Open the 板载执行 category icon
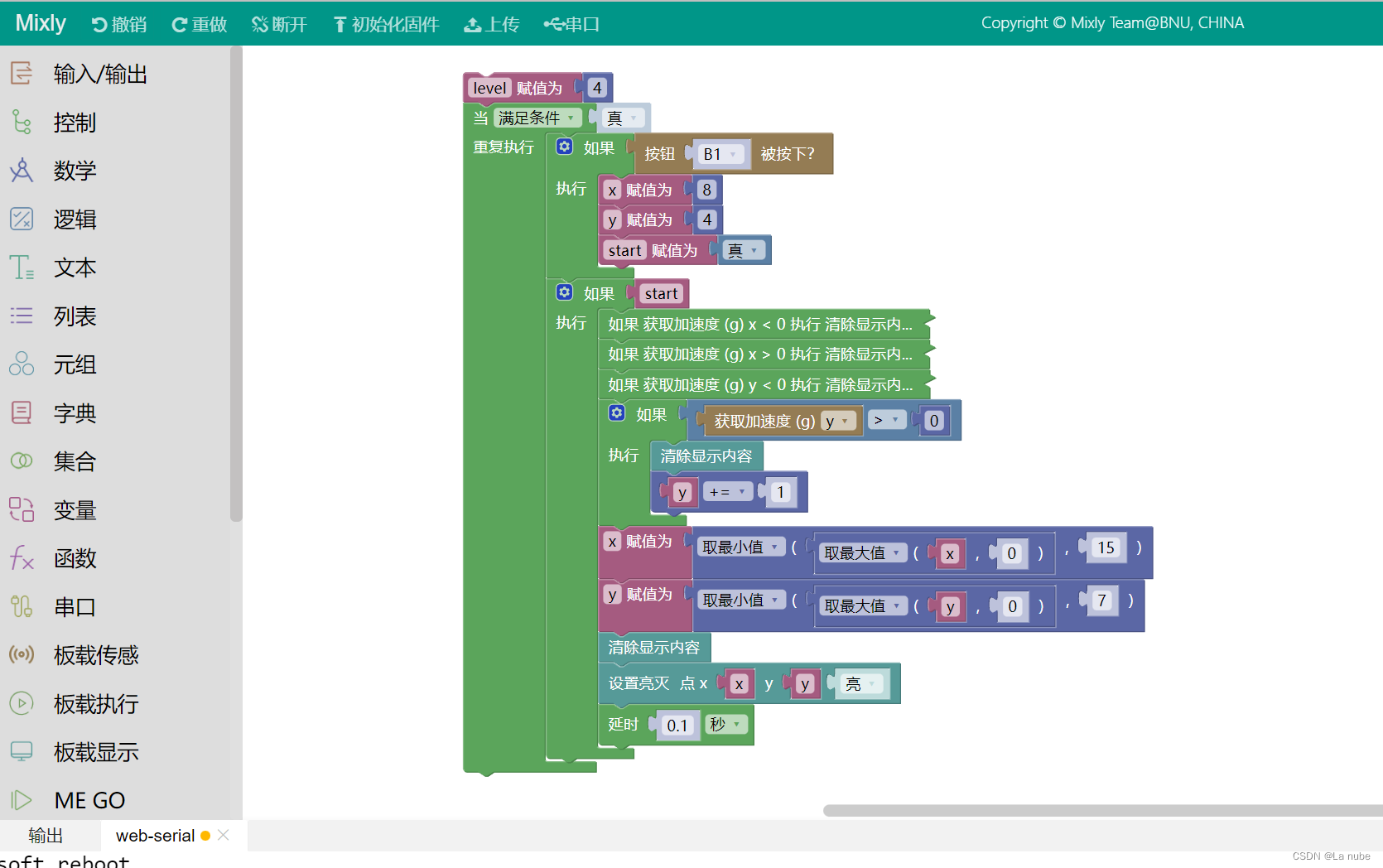The width and height of the screenshot is (1383, 868). 22,704
